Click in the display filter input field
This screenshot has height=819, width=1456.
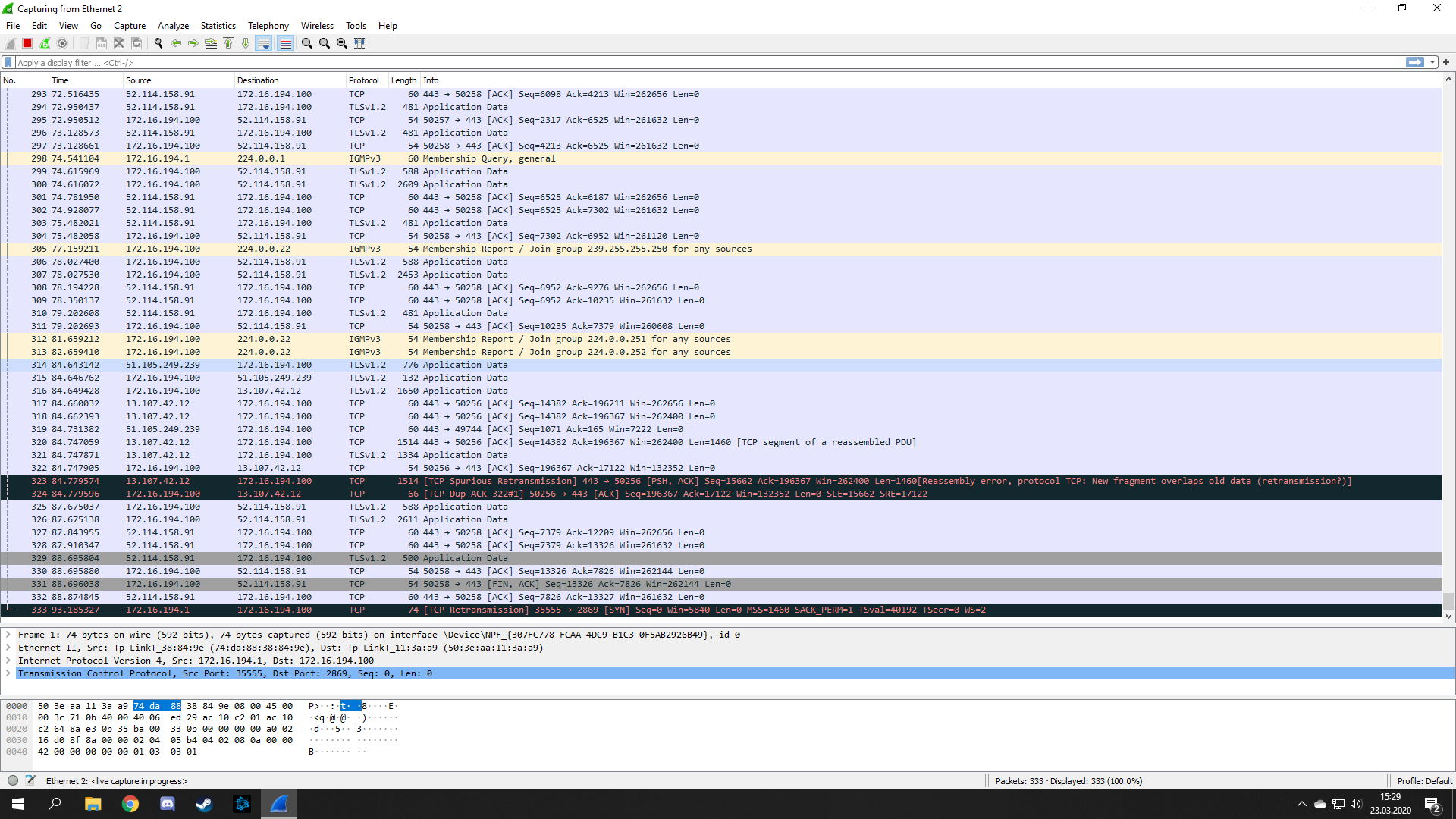coord(682,63)
